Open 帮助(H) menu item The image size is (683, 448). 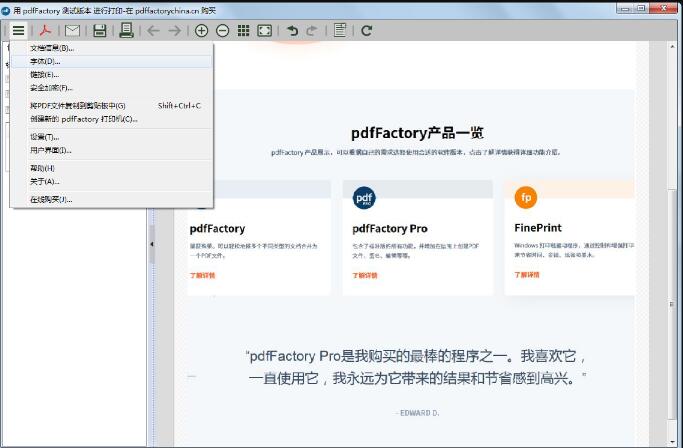[112, 168]
